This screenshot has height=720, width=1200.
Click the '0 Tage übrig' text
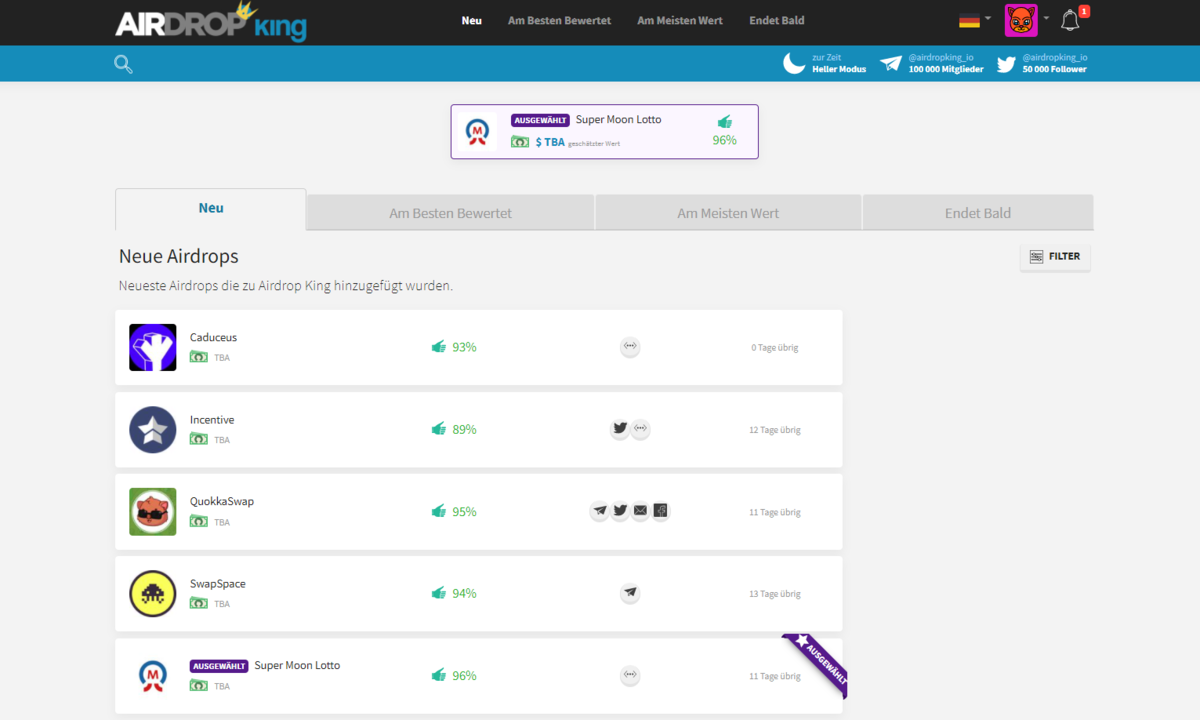pos(775,348)
